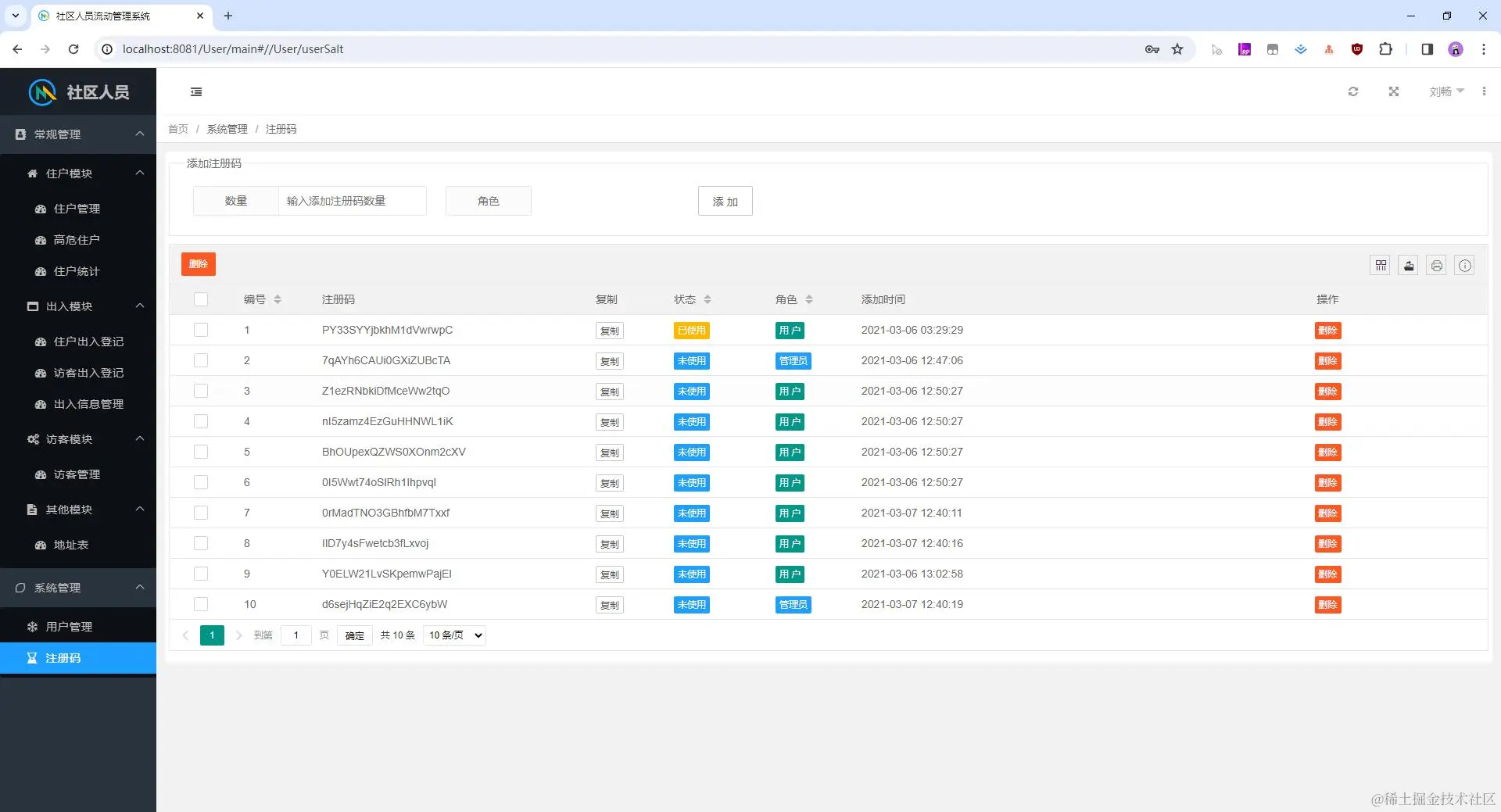
Task: Sort by 编号 column arrows
Action: (x=278, y=299)
